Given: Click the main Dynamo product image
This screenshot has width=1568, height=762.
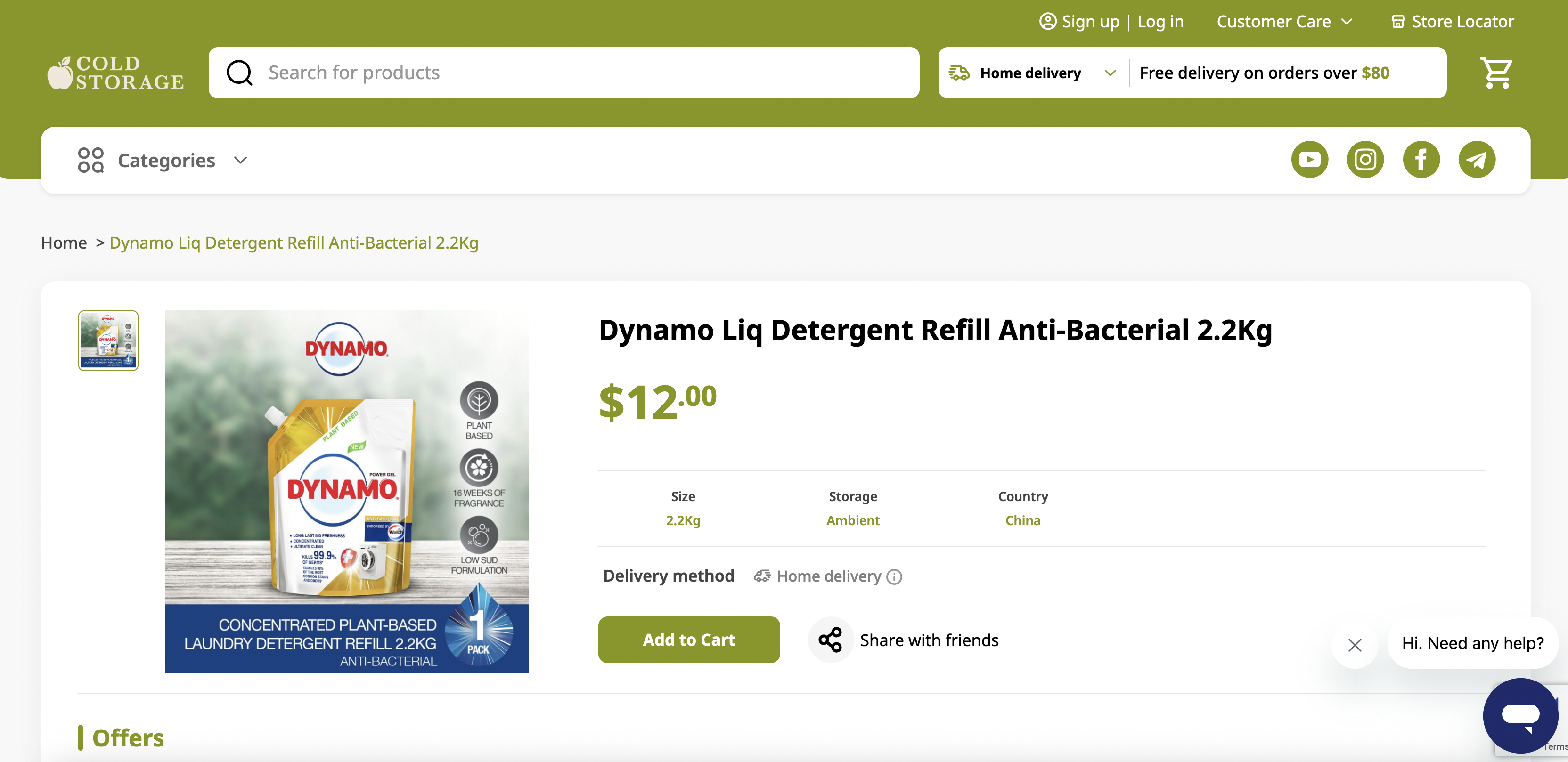Looking at the screenshot, I should (x=347, y=492).
